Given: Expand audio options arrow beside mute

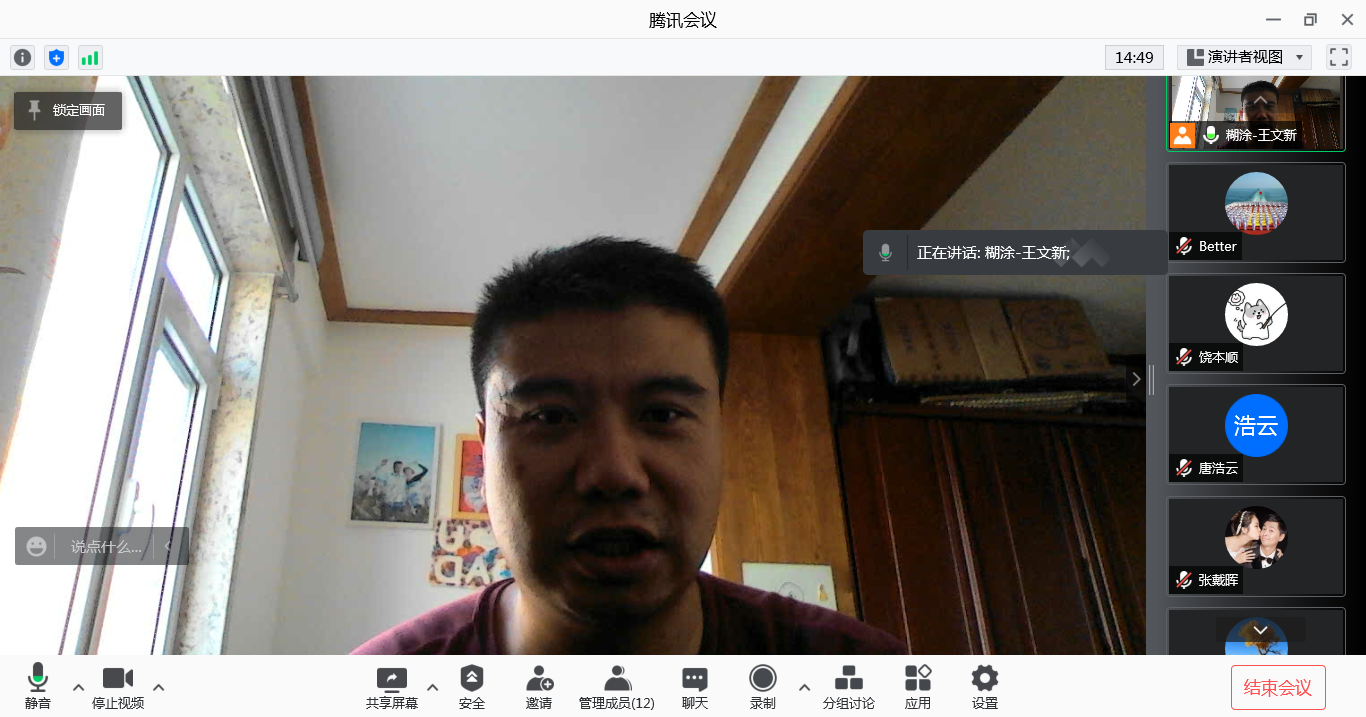Looking at the screenshot, I should [78, 687].
